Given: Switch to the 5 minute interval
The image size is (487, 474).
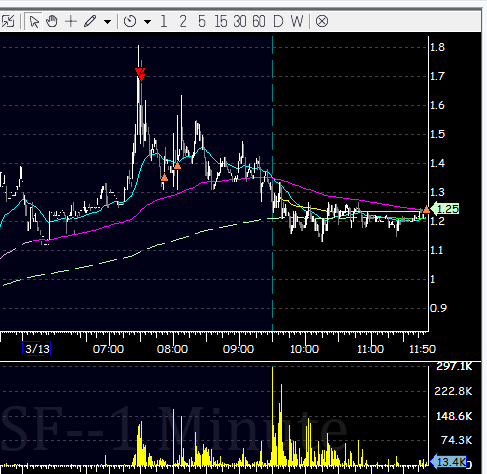Looking at the screenshot, I should tap(202, 22).
